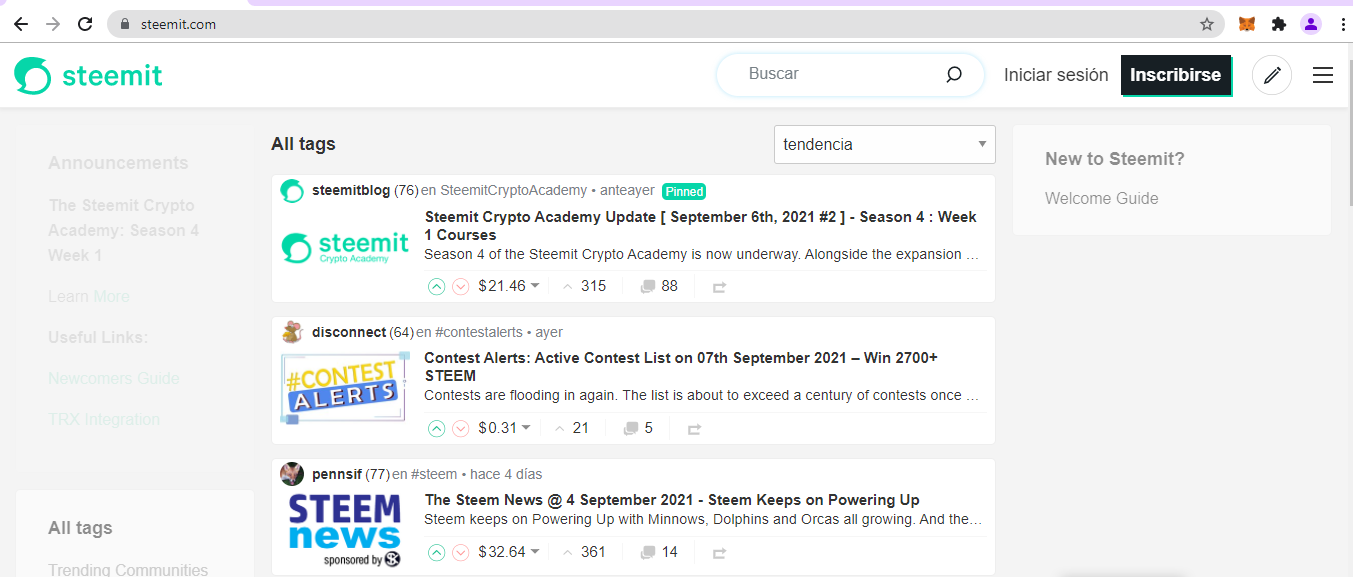Screen dimensions: 1353x577
Task: Downvote The Steem News post
Action: pos(461,552)
